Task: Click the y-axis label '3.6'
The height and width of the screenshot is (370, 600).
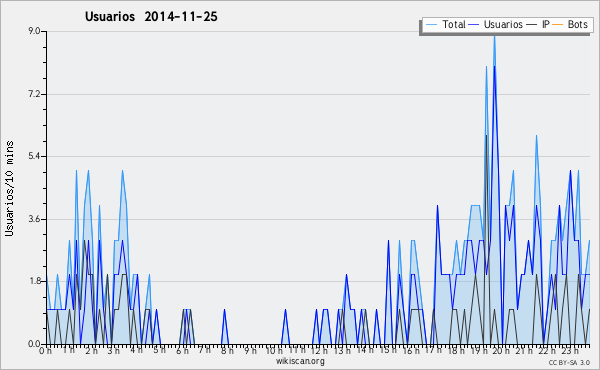Action: [34, 219]
